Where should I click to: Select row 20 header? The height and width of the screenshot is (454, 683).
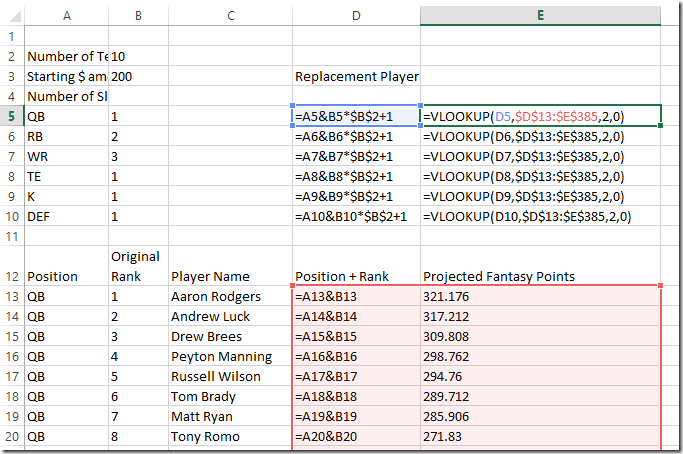(x=12, y=437)
